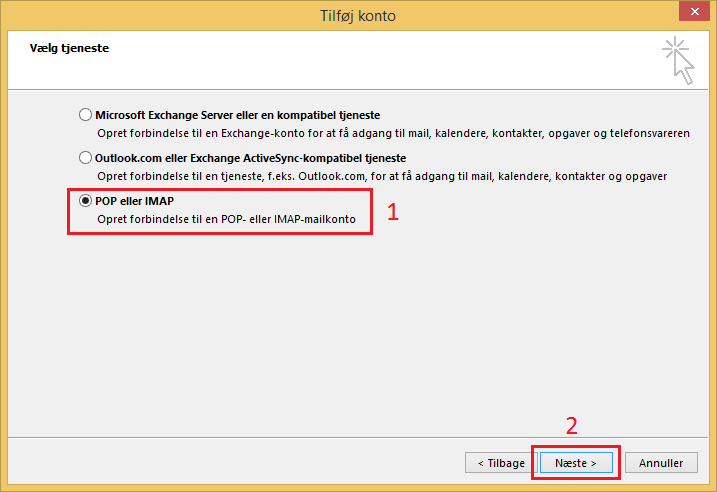Viewport: 717px width, 492px height.
Task: Click the red annotation number 1
Action: (393, 212)
